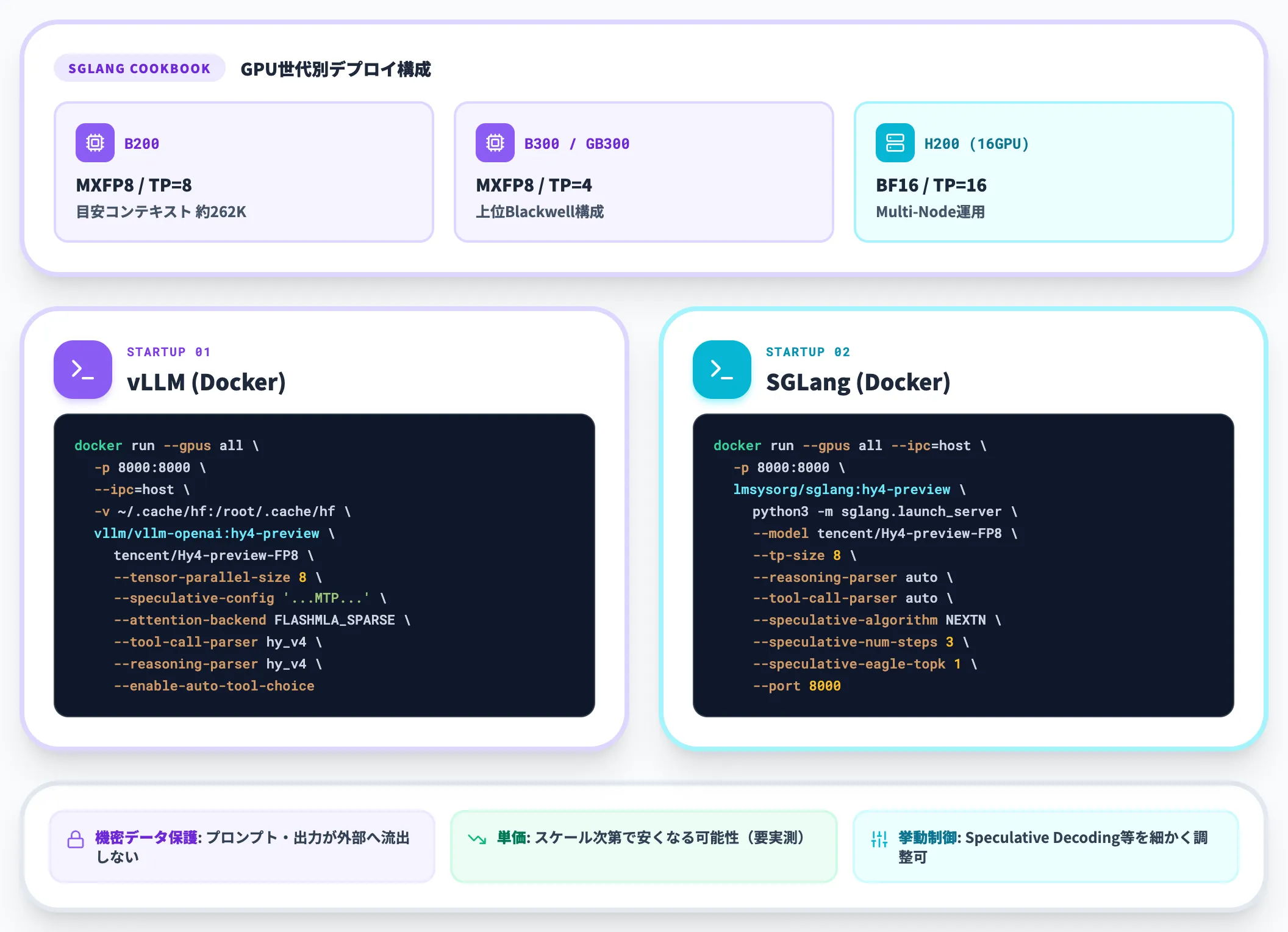Image resolution: width=1288 pixels, height=932 pixels.
Task: Click the vllm/vllm-openai:hy4-preview image line
Action: coord(214,533)
